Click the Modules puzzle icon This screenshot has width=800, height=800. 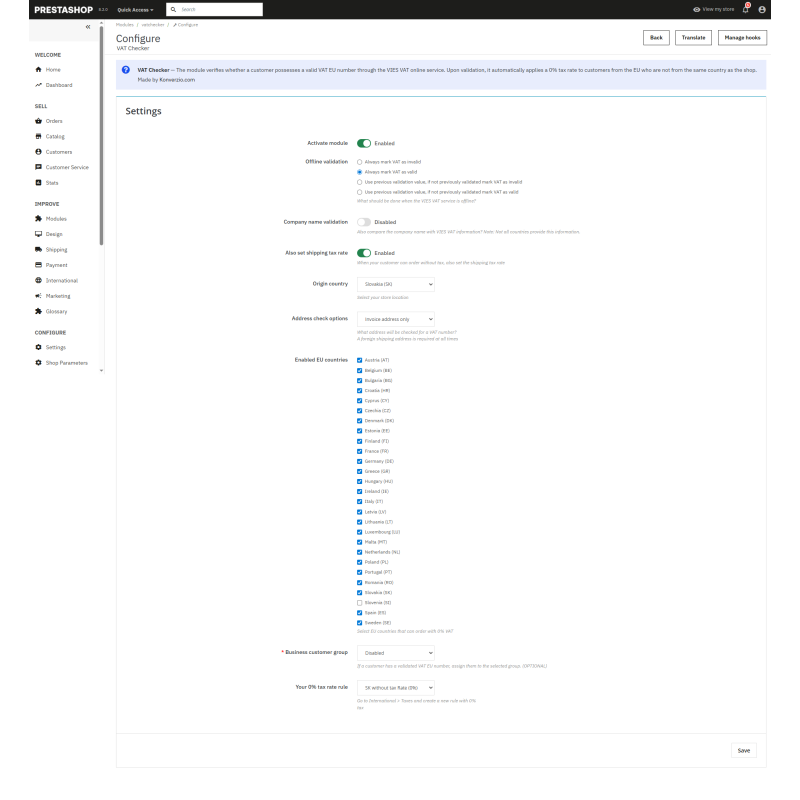pyautogui.click(x=38, y=218)
